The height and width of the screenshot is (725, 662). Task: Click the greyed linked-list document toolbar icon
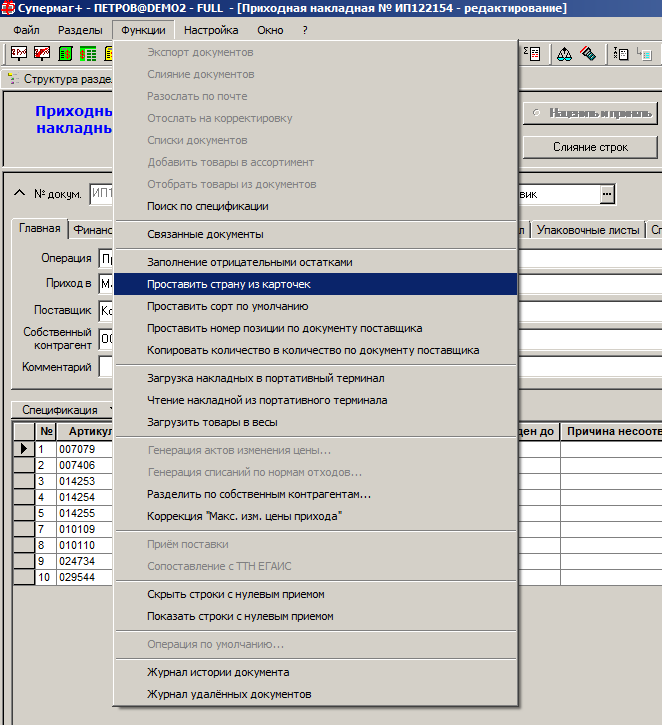coord(644,54)
